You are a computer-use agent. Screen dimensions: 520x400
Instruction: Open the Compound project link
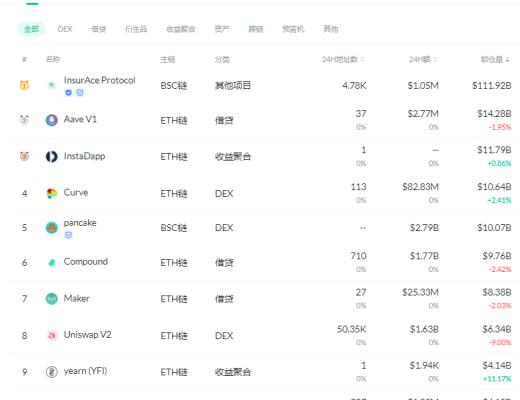[86, 262]
